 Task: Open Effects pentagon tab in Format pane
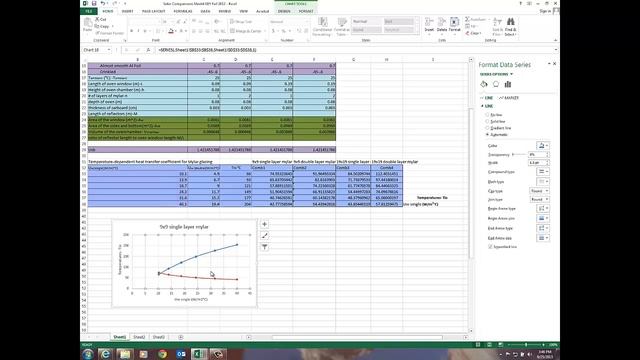click(x=496, y=84)
